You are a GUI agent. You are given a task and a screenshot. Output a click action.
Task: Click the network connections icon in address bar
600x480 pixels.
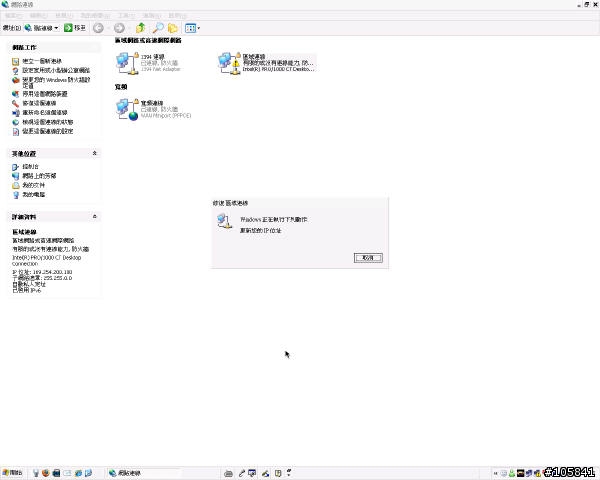coord(28,28)
